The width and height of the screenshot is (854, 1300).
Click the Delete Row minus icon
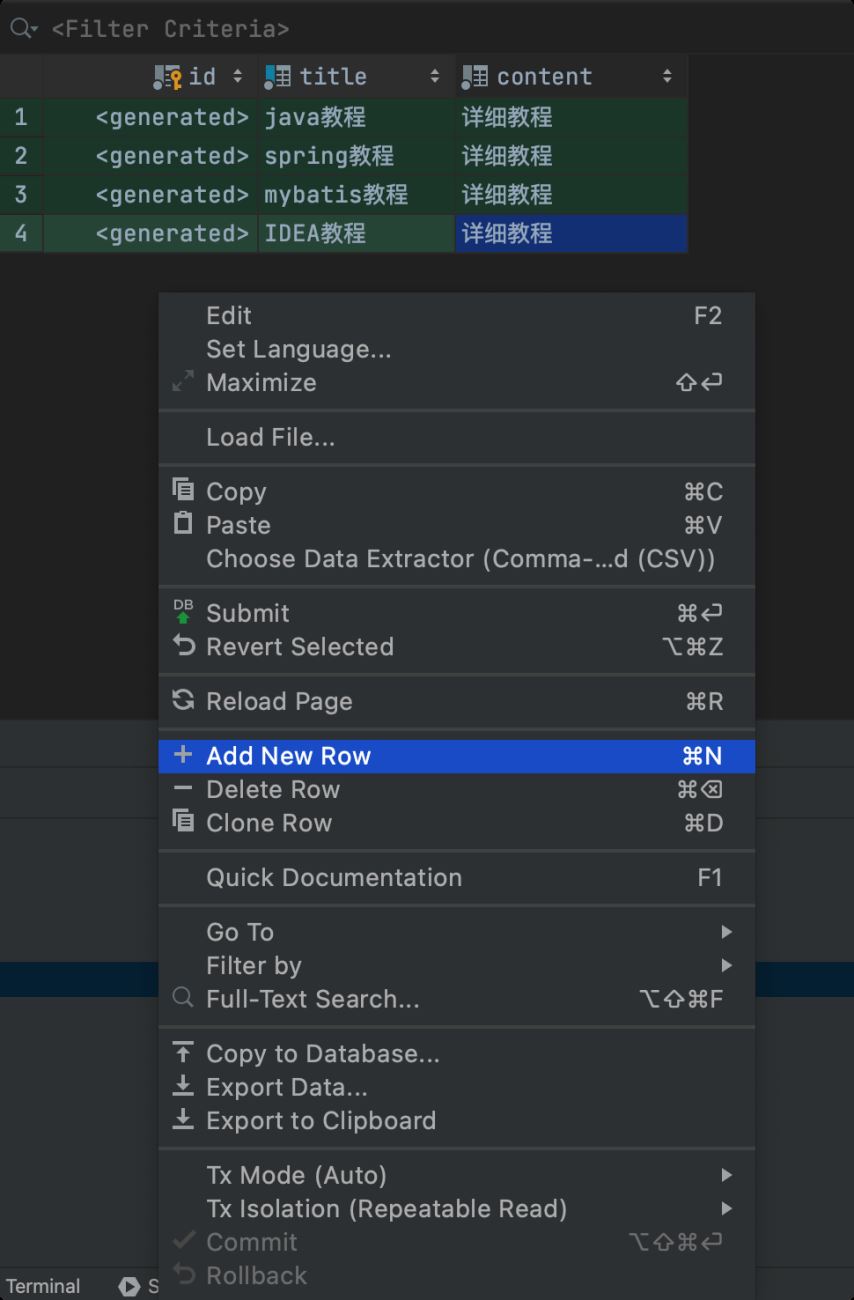coord(183,789)
